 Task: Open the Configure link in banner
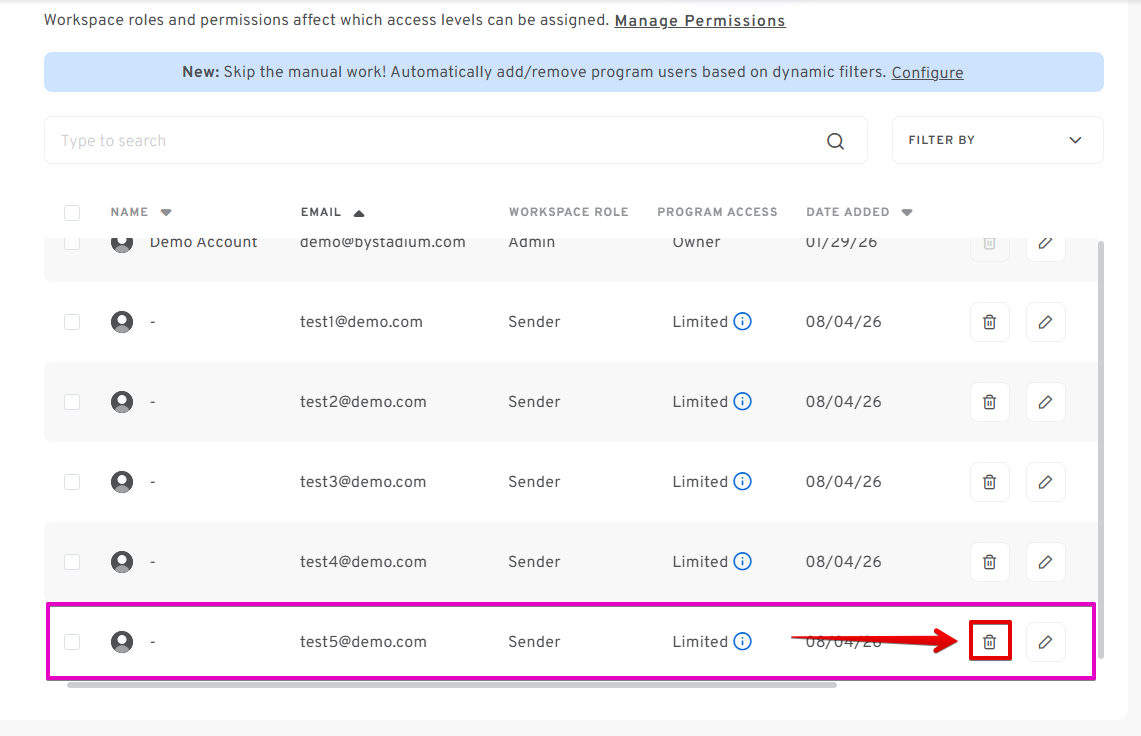point(927,73)
